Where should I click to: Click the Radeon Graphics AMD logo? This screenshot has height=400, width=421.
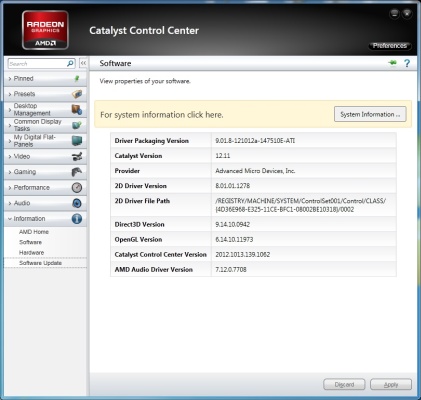45,30
